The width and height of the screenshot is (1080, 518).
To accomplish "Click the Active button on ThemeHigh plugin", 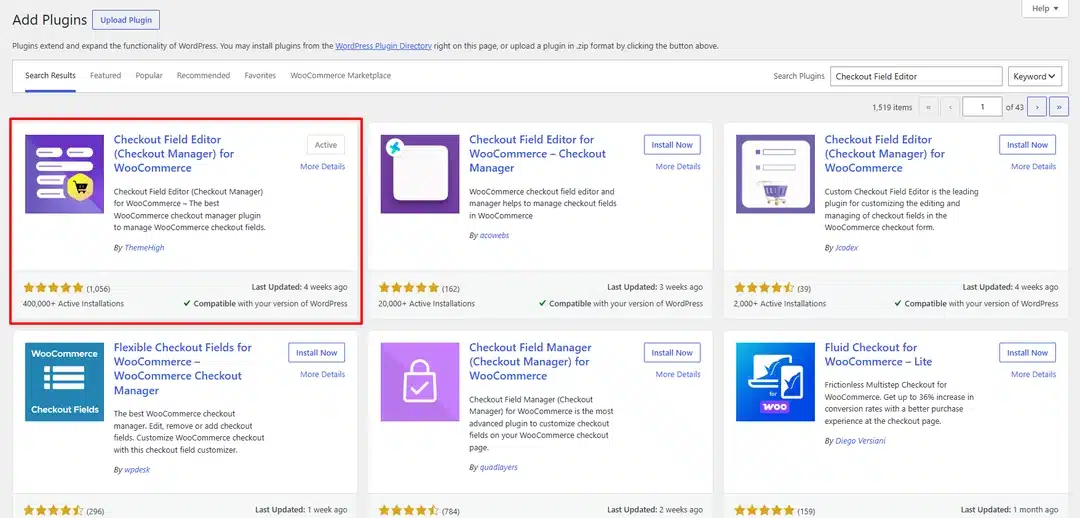I will coord(326,145).
